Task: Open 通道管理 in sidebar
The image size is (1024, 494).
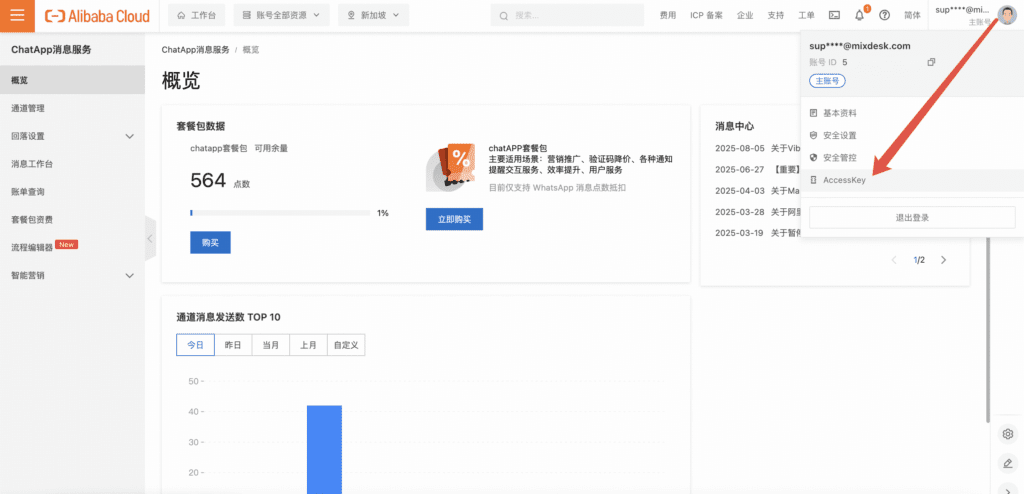Action: pos(28,108)
